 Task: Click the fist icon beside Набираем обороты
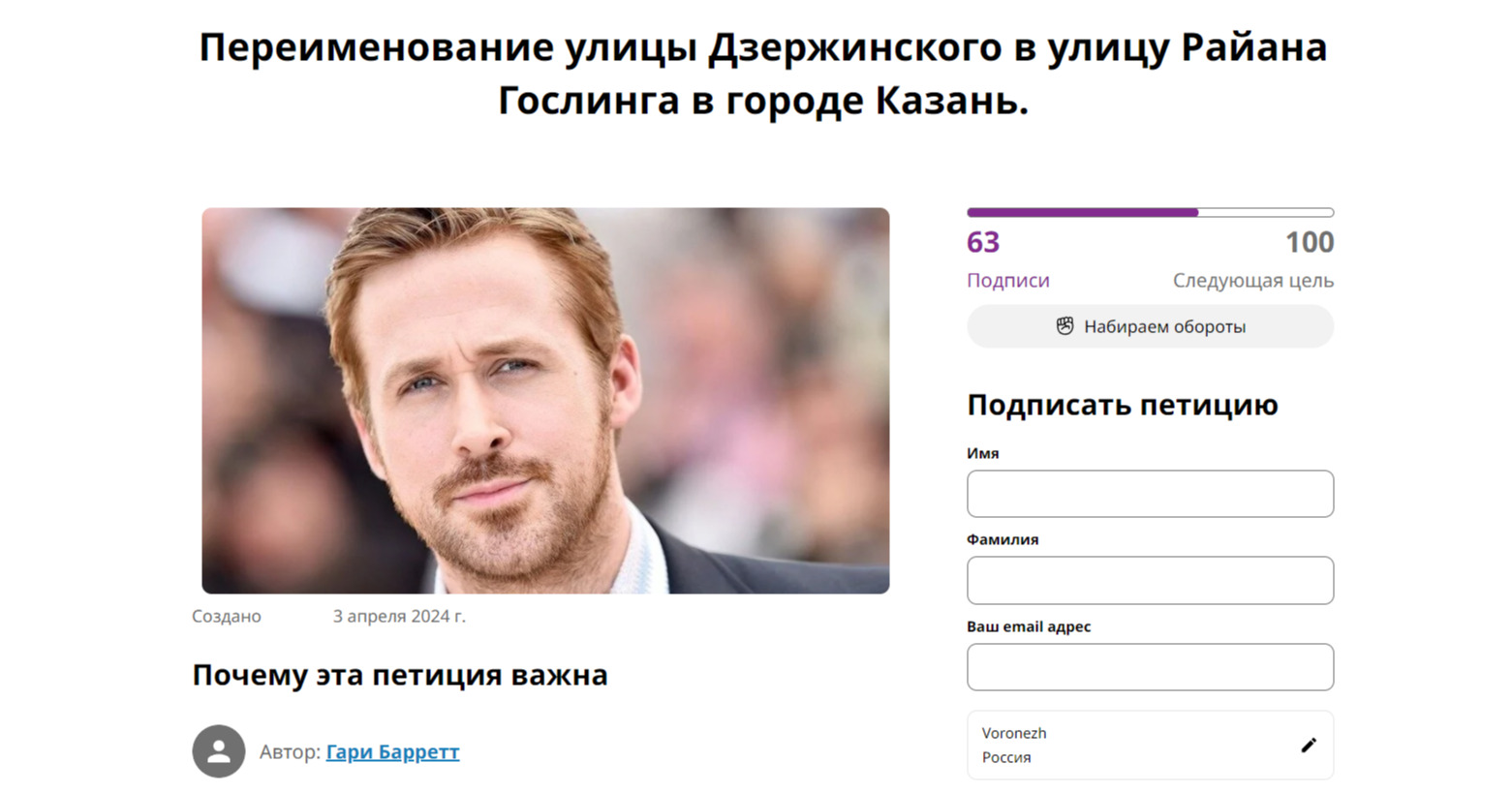click(x=1065, y=326)
